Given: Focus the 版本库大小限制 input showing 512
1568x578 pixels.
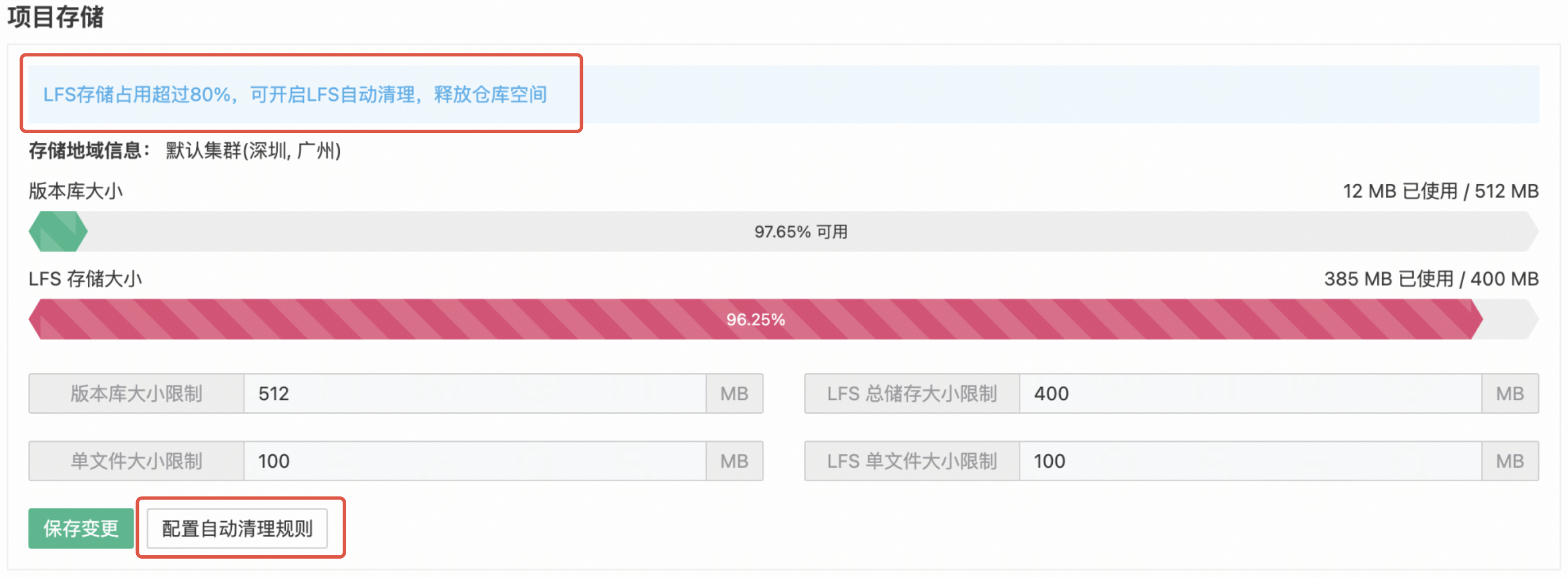Looking at the screenshot, I should (x=474, y=394).
